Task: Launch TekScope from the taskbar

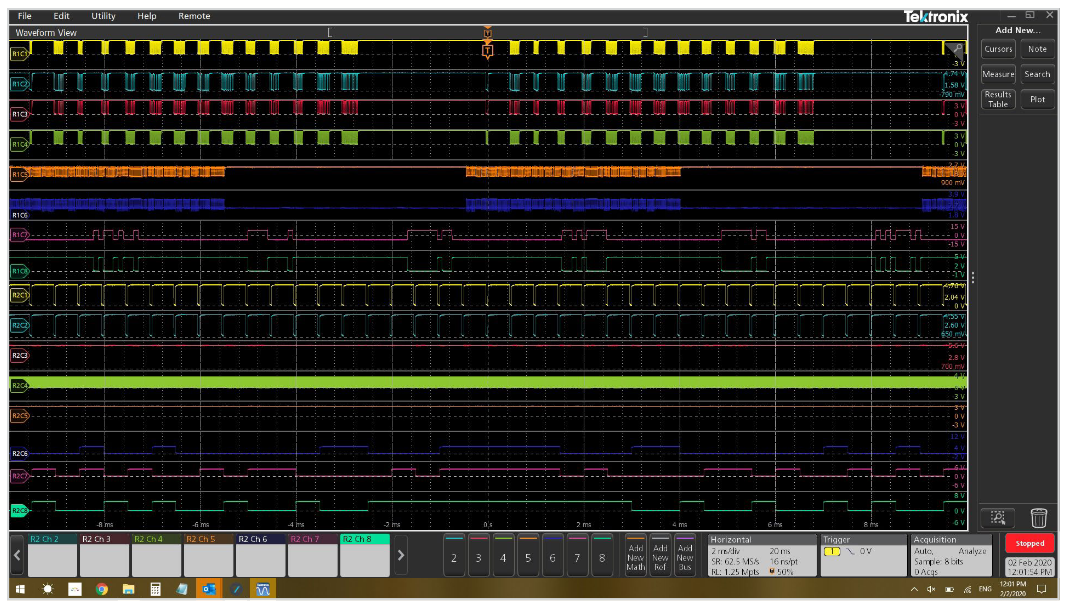Action: tap(264, 590)
